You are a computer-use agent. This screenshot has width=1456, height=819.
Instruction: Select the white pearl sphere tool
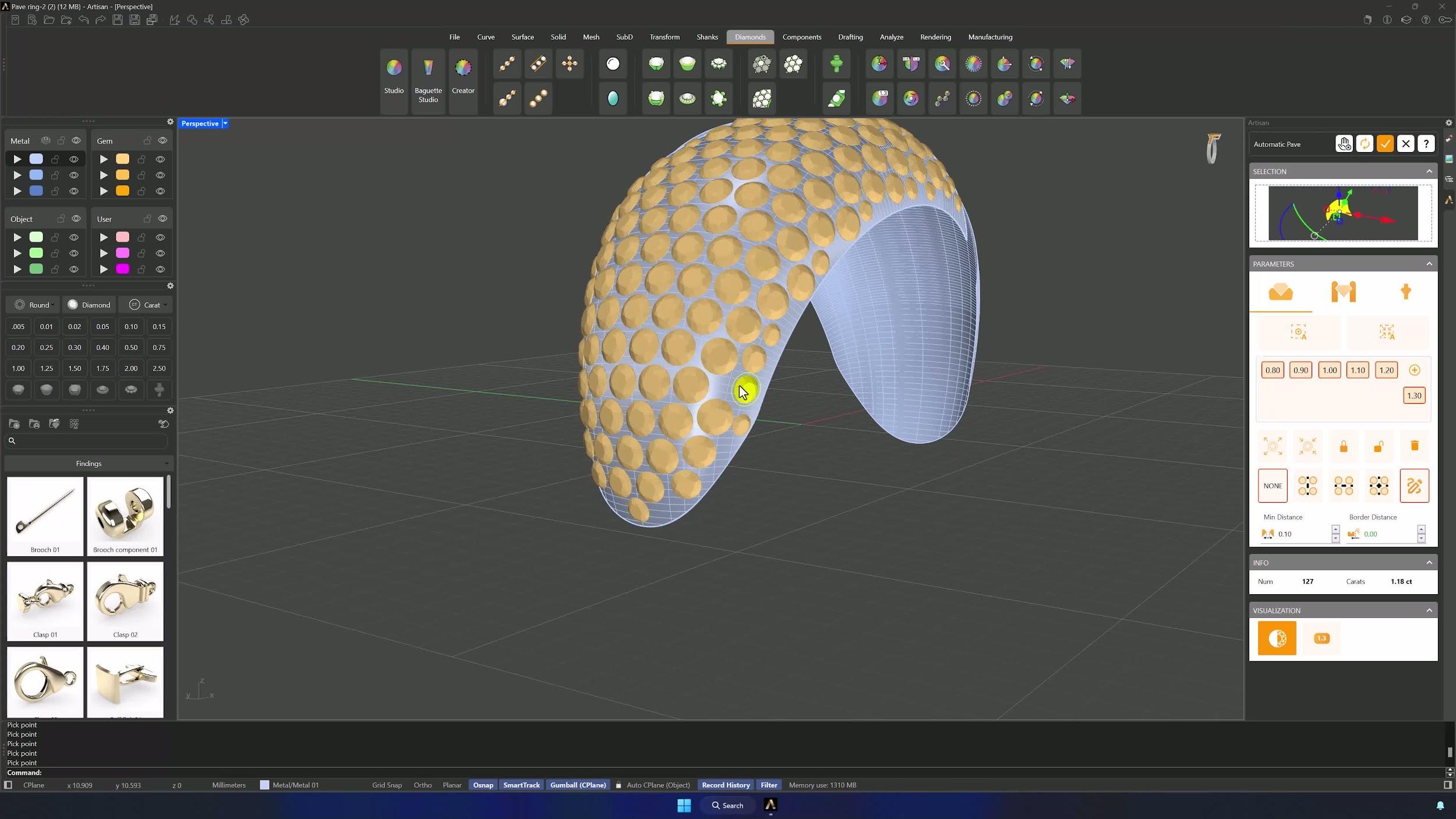613,64
